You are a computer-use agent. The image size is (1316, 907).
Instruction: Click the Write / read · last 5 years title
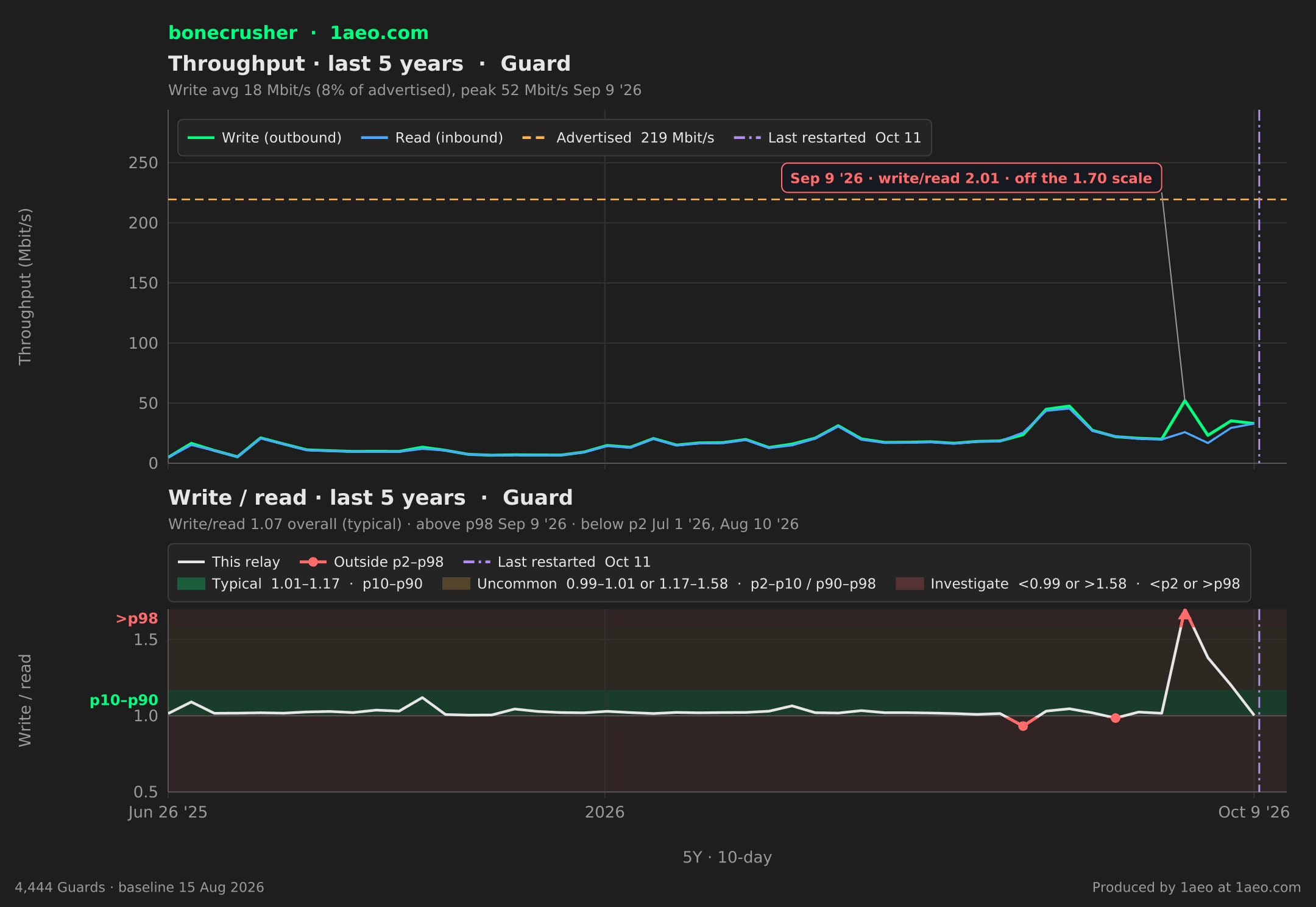coord(370,497)
